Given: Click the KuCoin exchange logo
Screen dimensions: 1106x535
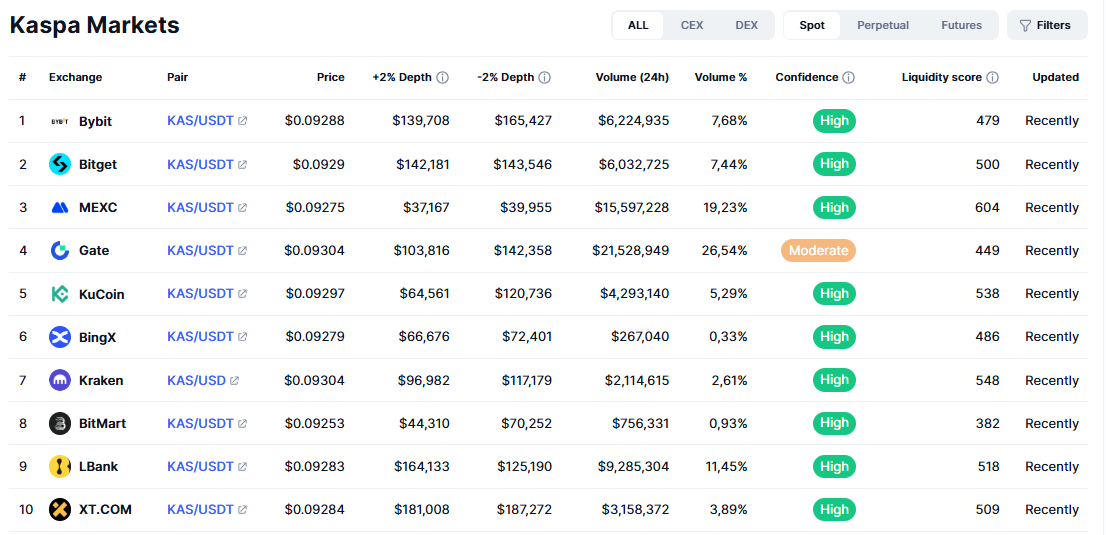Looking at the screenshot, I should pos(60,294).
